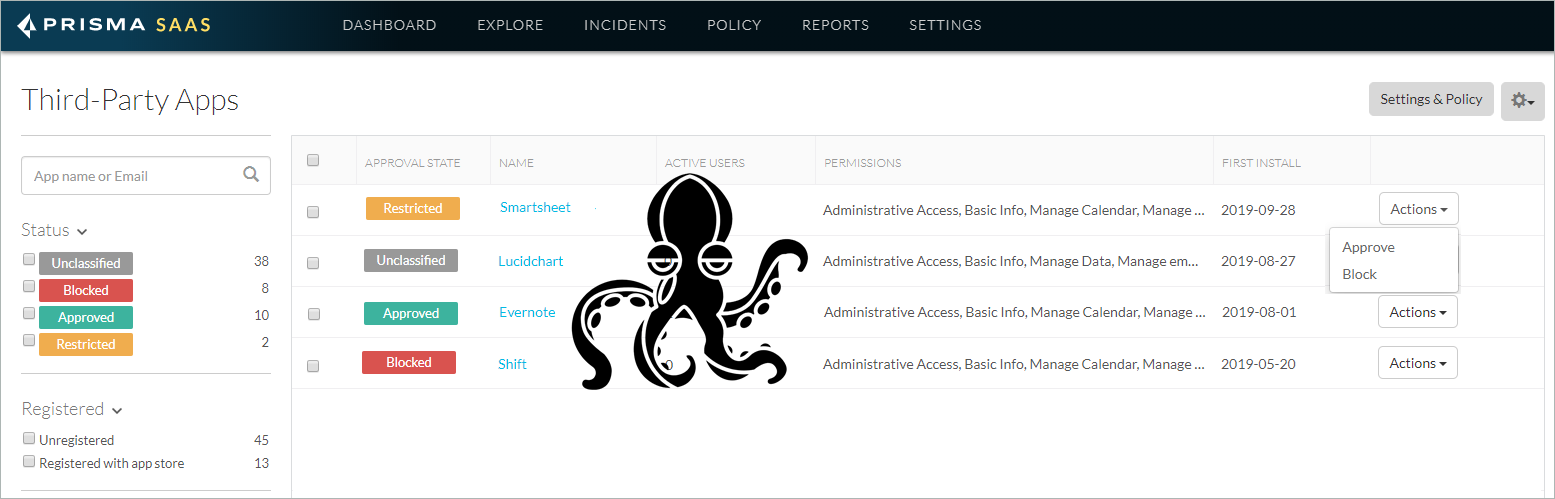Click the 2019-05-20 install date
Screen dimensions: 1555x499
point(1258,364)
